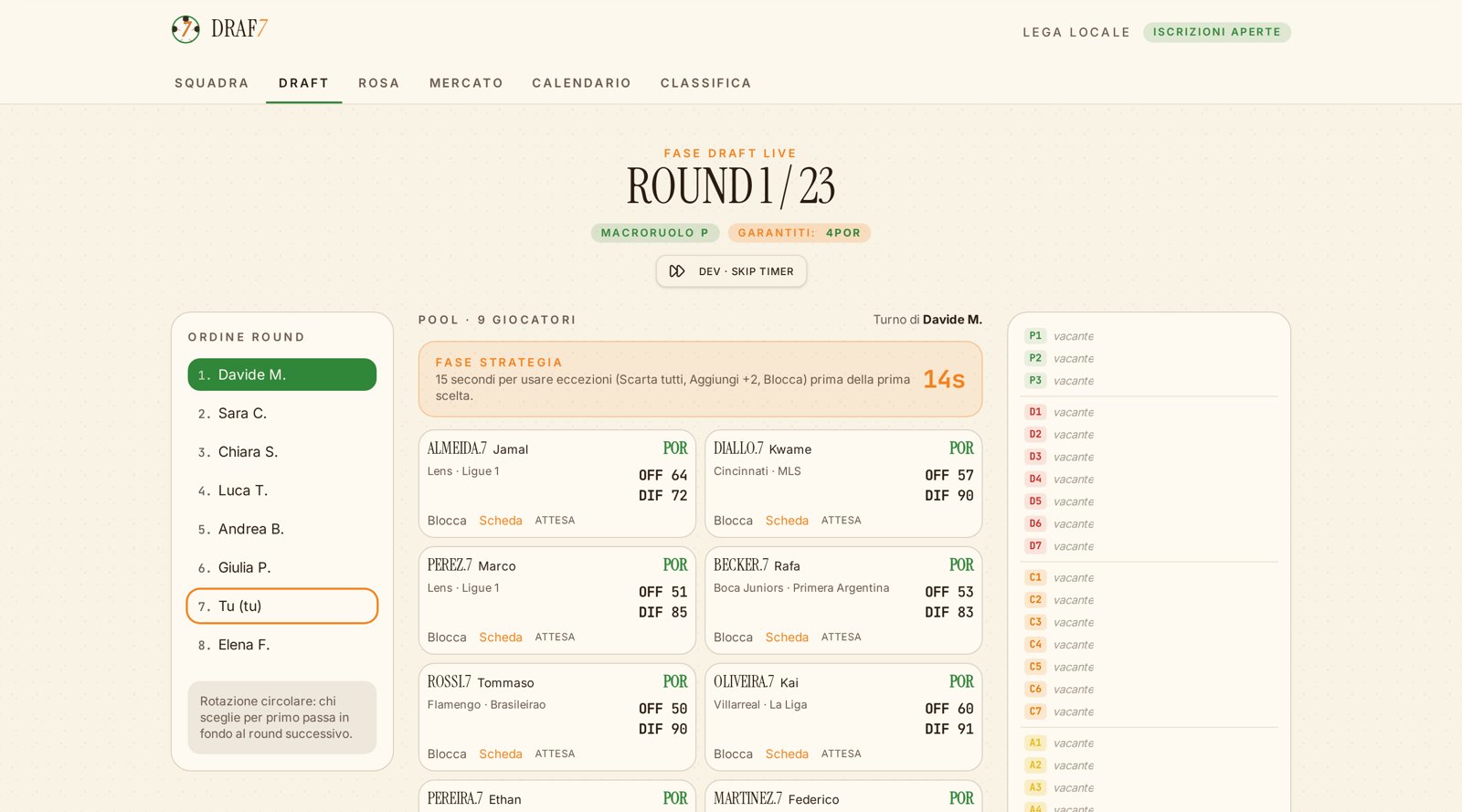Screen dimensions: 1462x812
Task: Click Blocca on Perez.7 Marco card
Action: [447, 638]
